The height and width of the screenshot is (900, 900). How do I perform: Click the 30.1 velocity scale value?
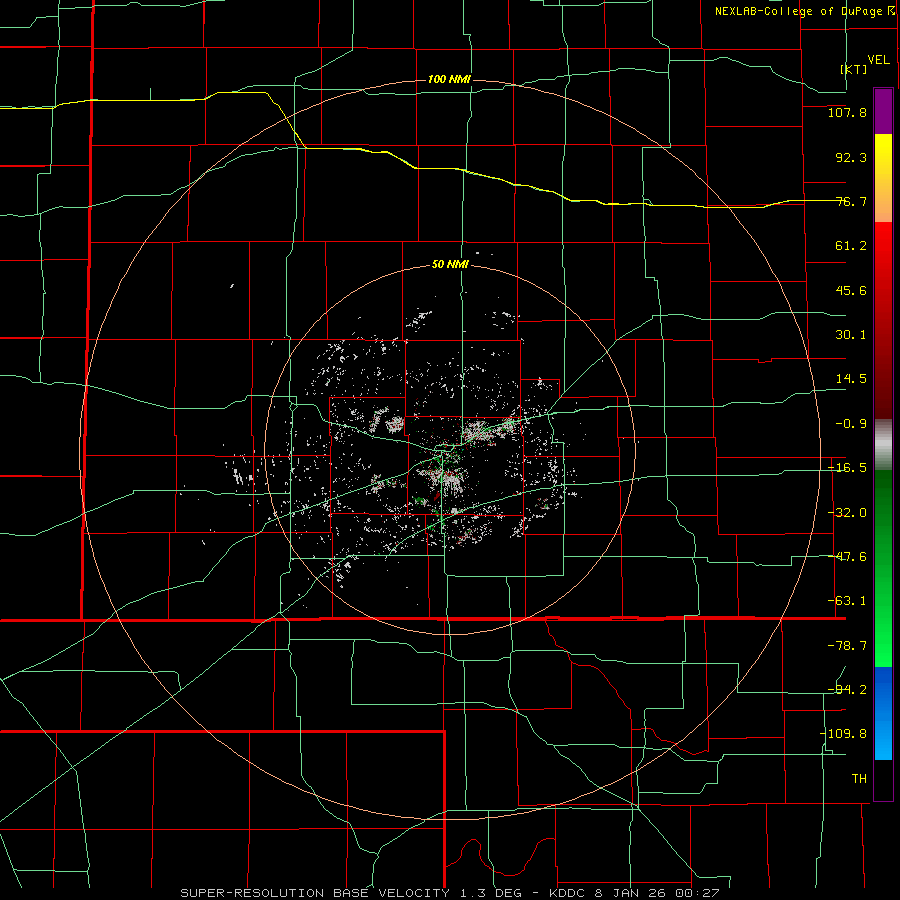coord(851,335)
